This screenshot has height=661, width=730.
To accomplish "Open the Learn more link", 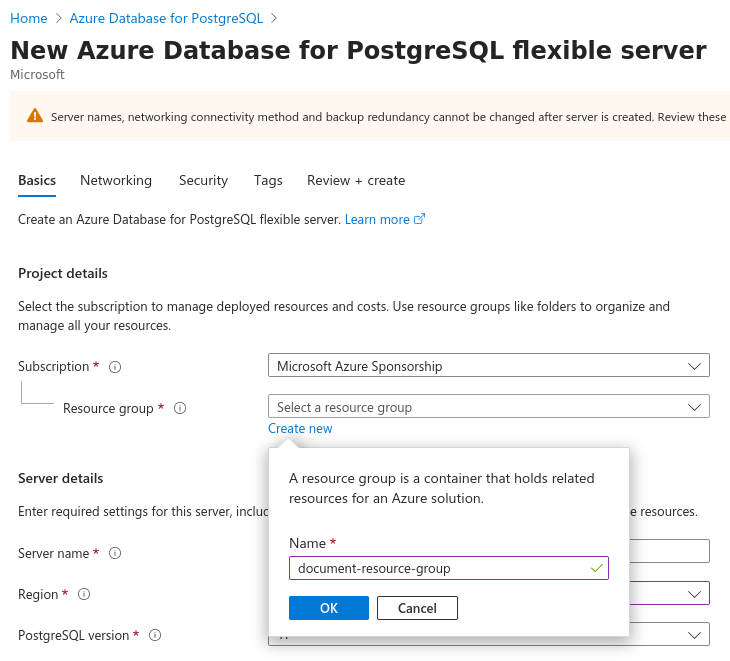I will click(x=377, y=219).
